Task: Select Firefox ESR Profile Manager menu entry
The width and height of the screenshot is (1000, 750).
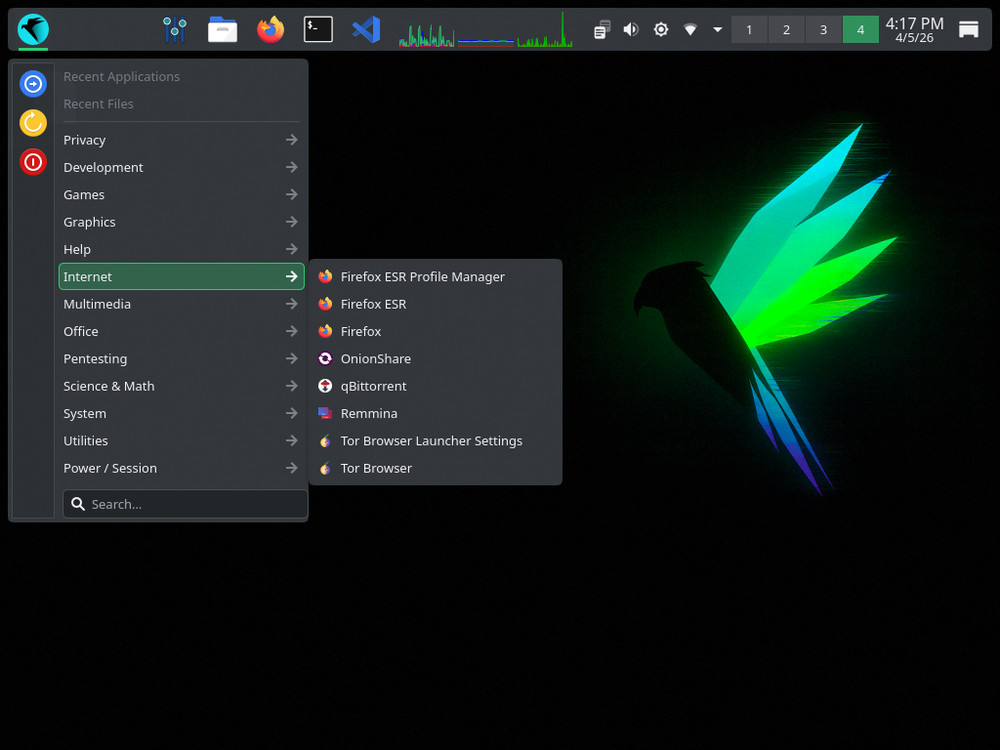Action: 421,276
